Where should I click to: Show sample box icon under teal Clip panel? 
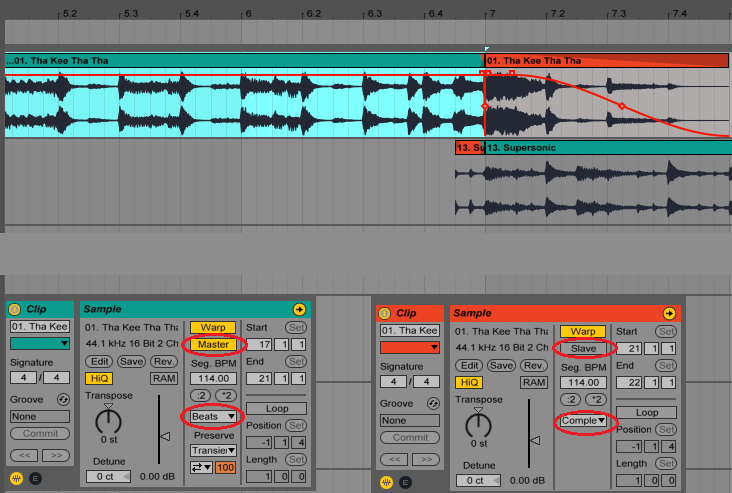[16, 479]
